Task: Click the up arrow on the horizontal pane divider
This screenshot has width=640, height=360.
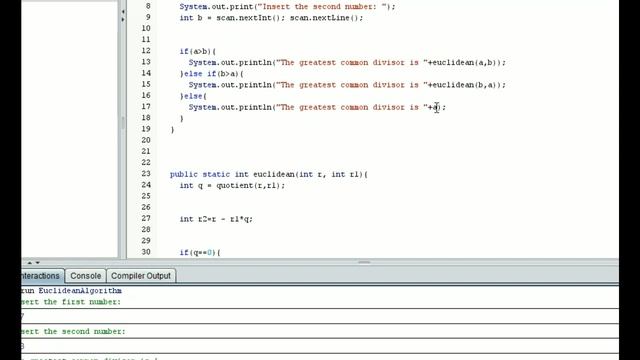Action: [x=29, y=263]
